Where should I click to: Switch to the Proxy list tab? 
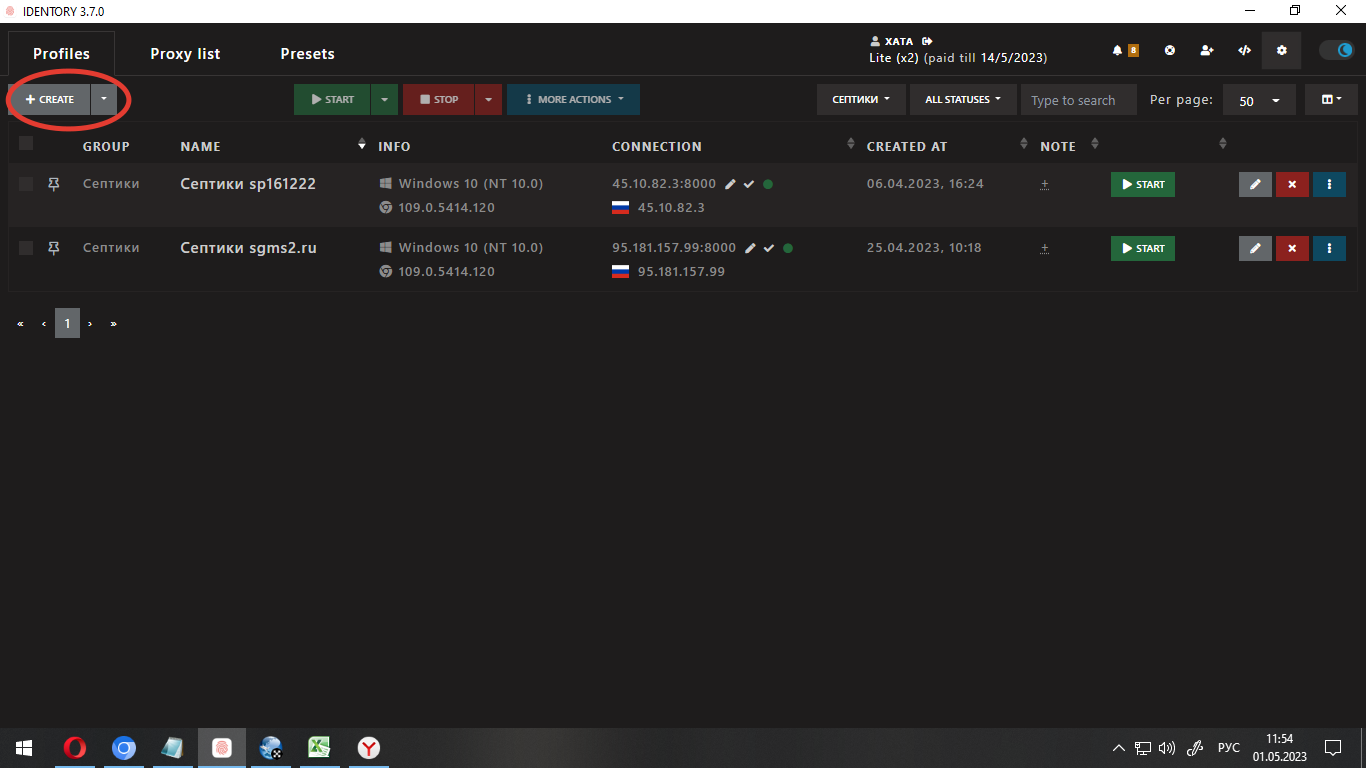pos(185,54)
